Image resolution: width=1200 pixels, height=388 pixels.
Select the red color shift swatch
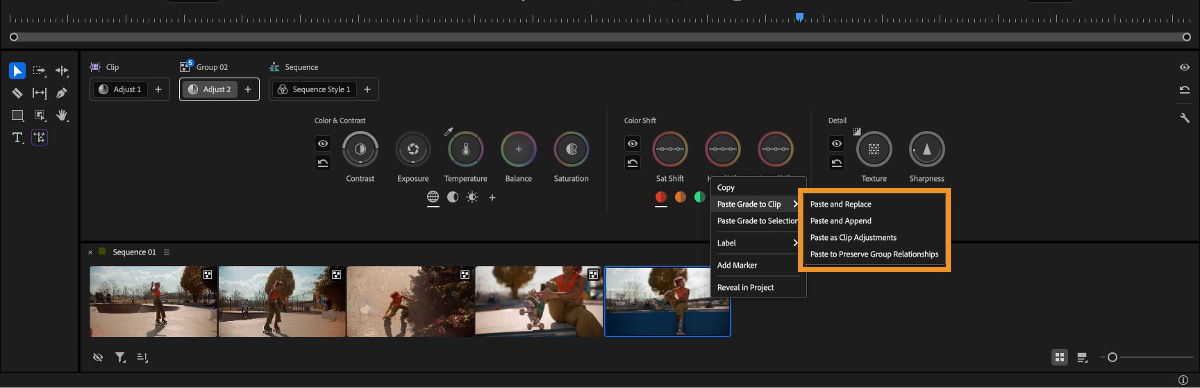coord(661,197)
